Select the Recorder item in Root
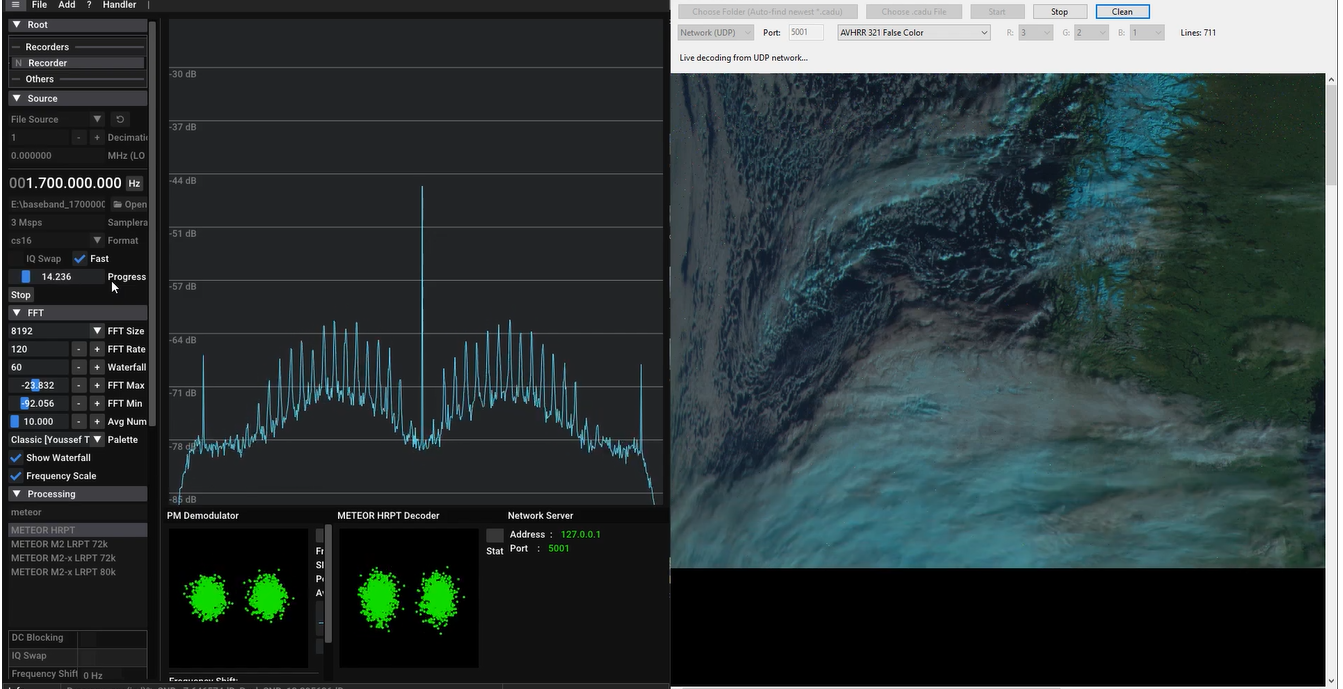 coord(78,63)
